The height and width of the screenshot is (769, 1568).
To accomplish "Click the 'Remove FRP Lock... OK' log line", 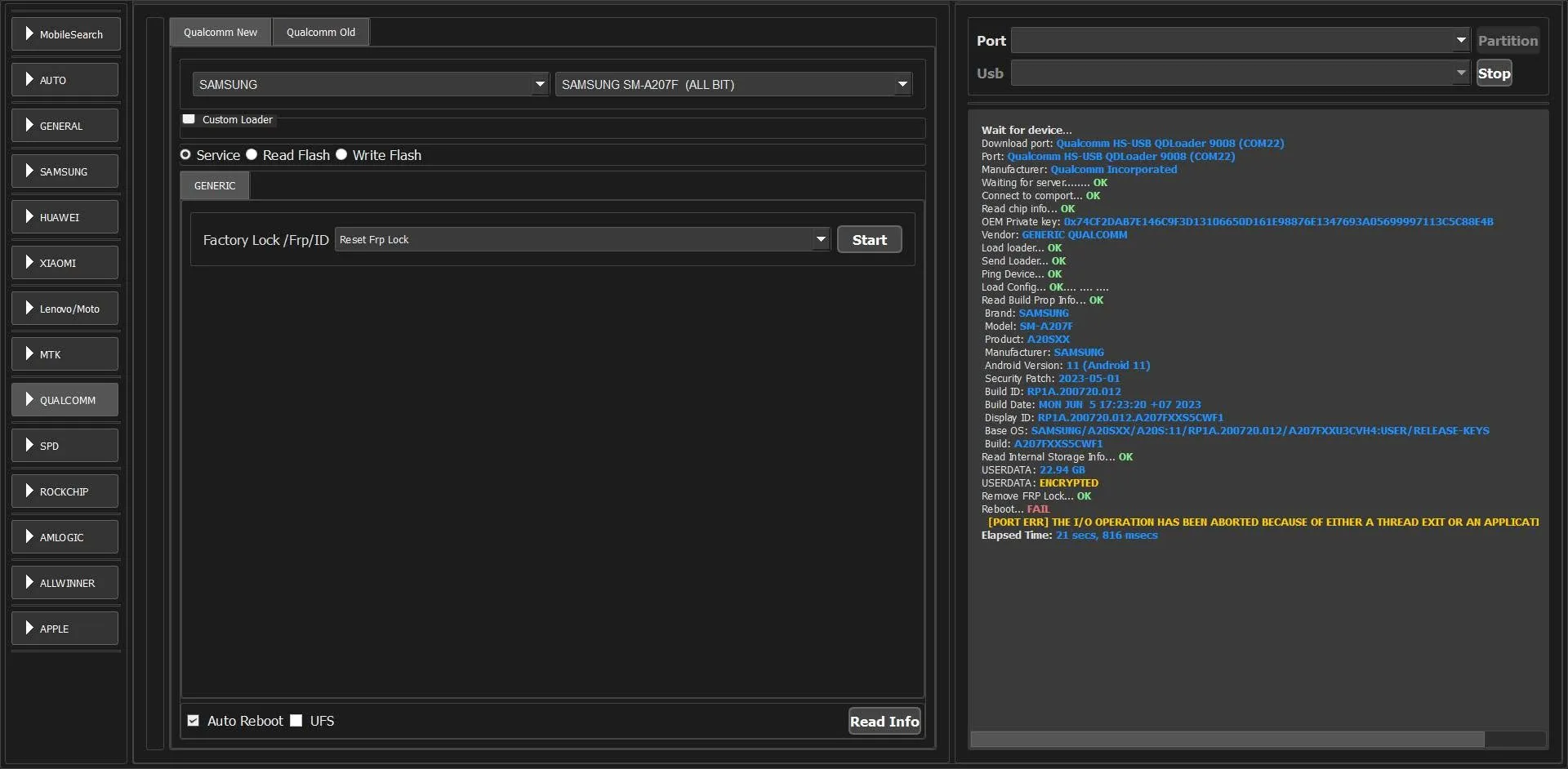I will pos(1036,496).
